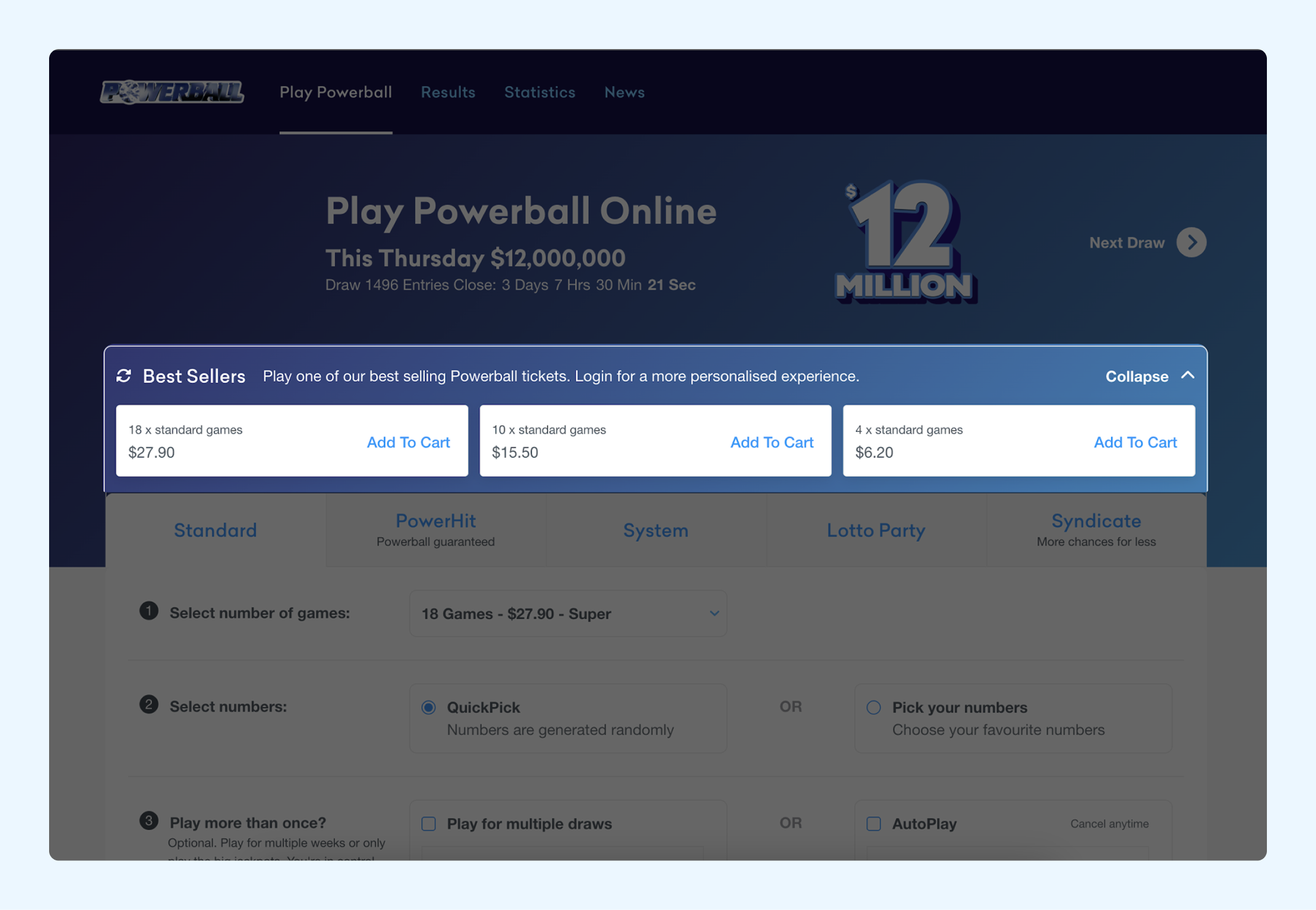Switch to the Standard tab
Screen dimensions: 1316x910
coord(215,530)
